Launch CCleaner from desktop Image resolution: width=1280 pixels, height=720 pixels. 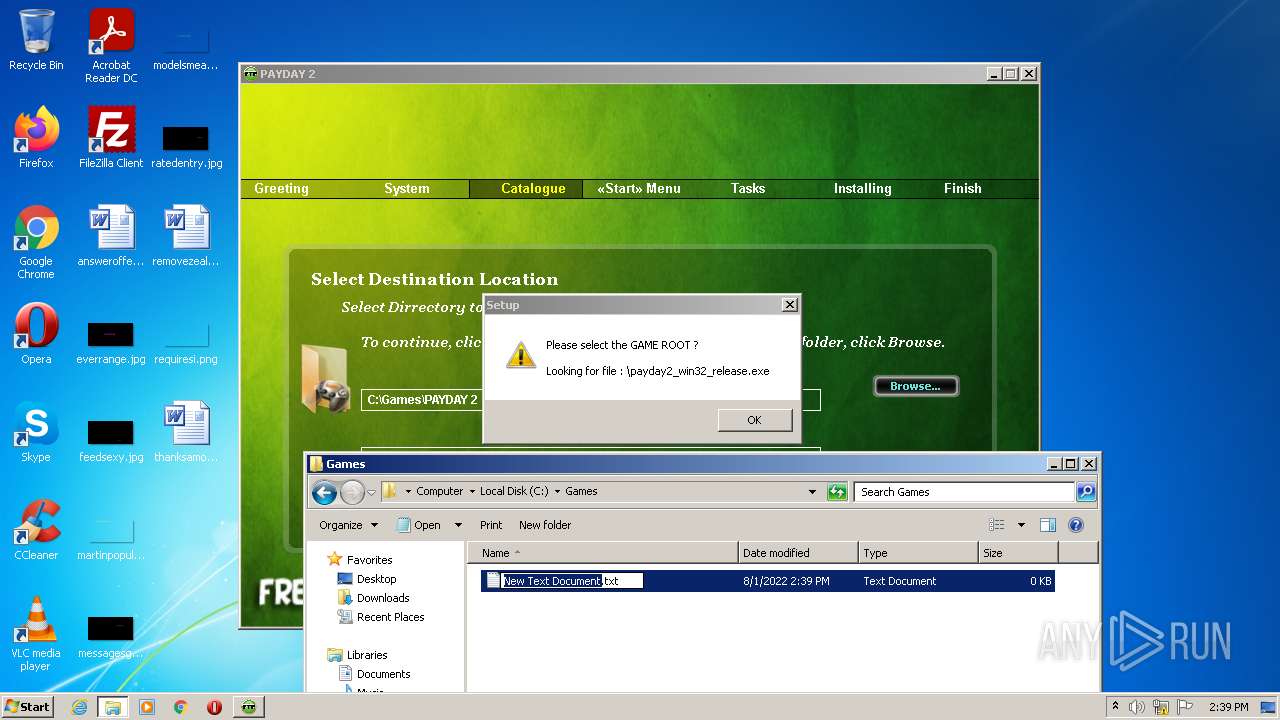point(36,529)
